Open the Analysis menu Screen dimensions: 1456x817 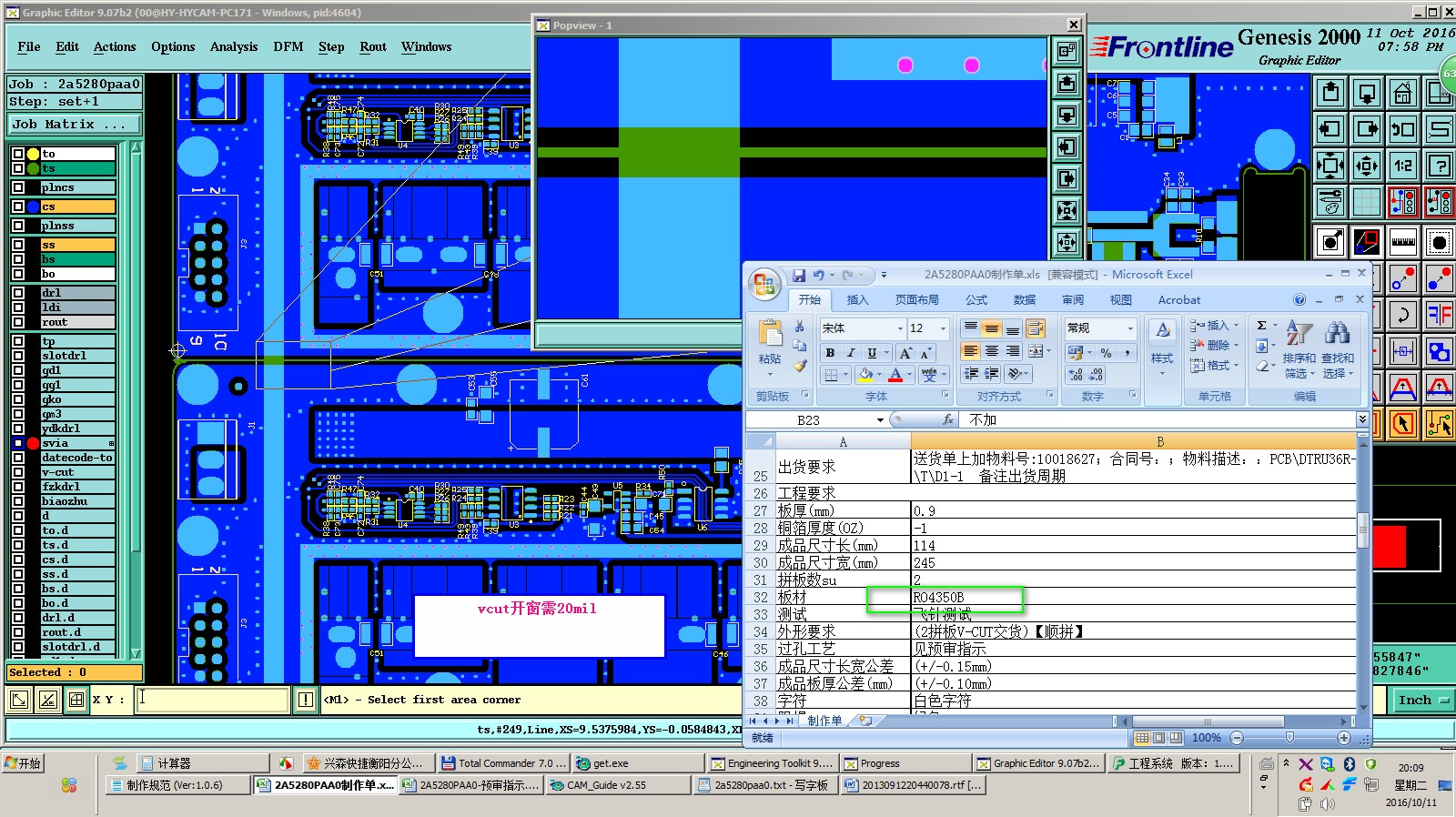[234, 47]
